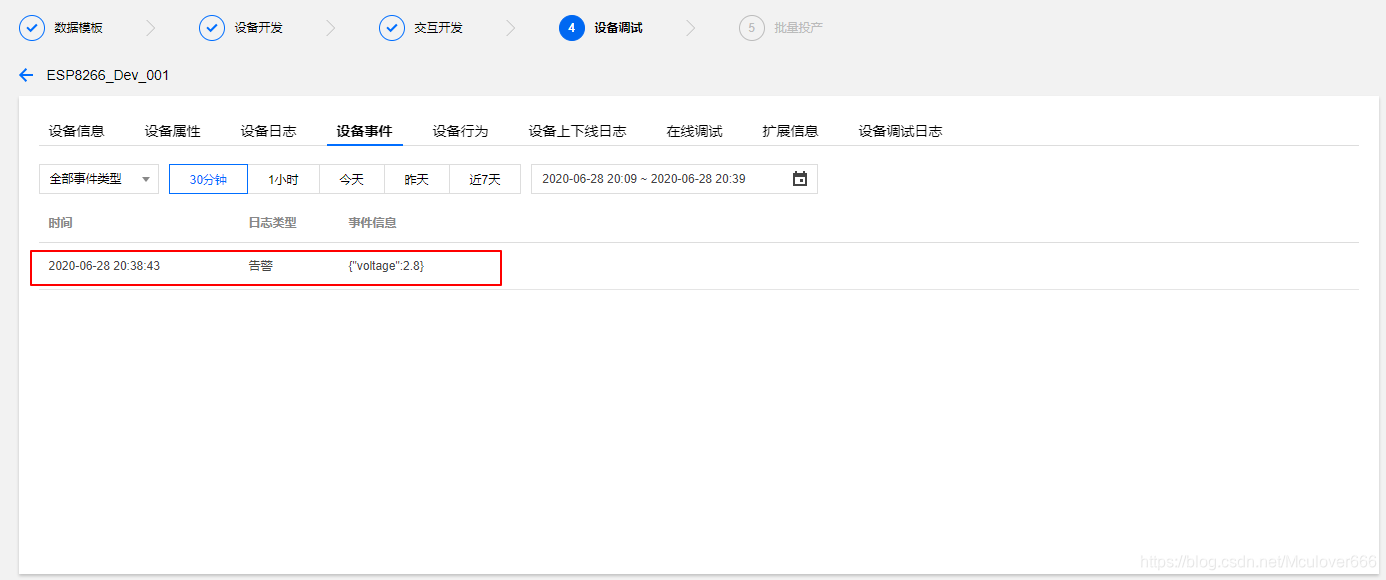Click the device name ESP8266_Dev_001
1386x580 pixels.
108,75
